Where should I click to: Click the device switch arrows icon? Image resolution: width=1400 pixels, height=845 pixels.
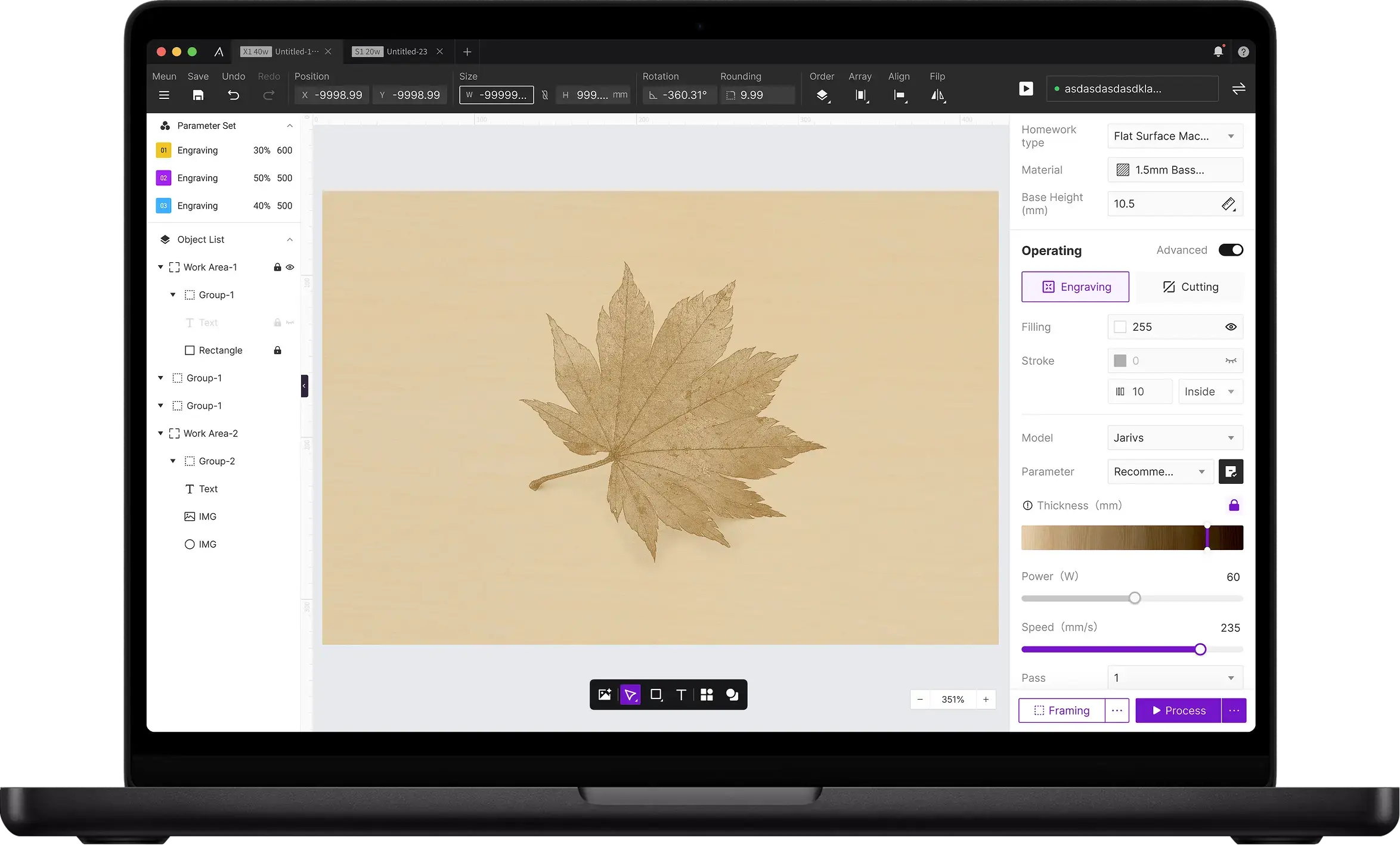1238,89
